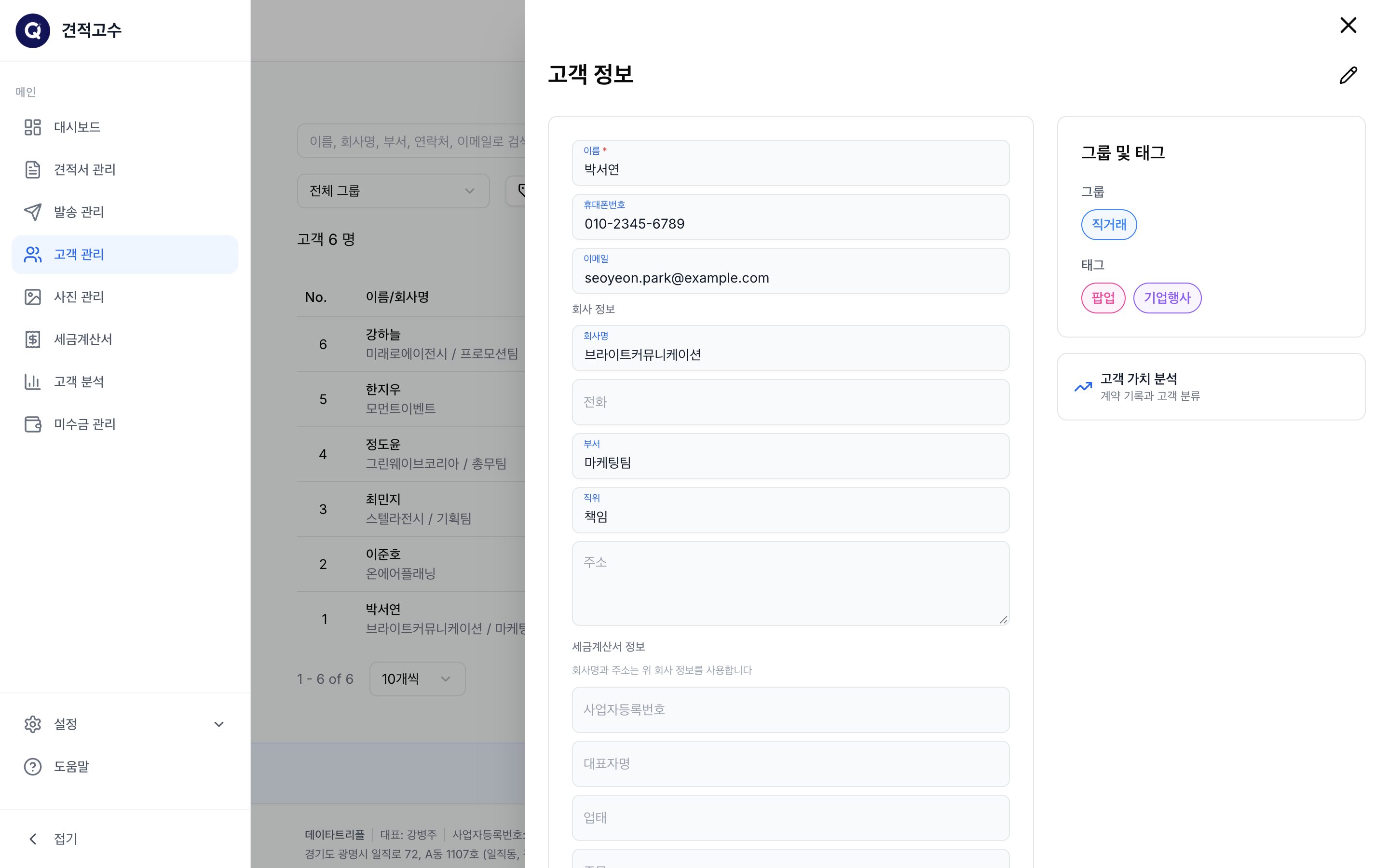The width and height of the screenshot is (1389, 868).
Task: Click the 이메일 input field
Action: click(x=790, y=271)
